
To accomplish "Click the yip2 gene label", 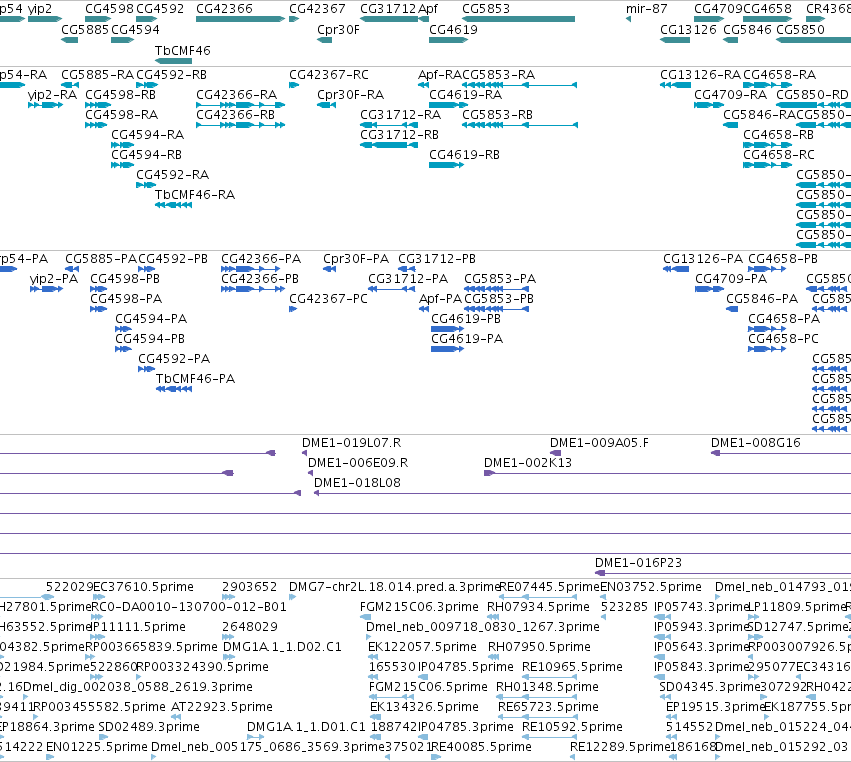I will 40,9.
